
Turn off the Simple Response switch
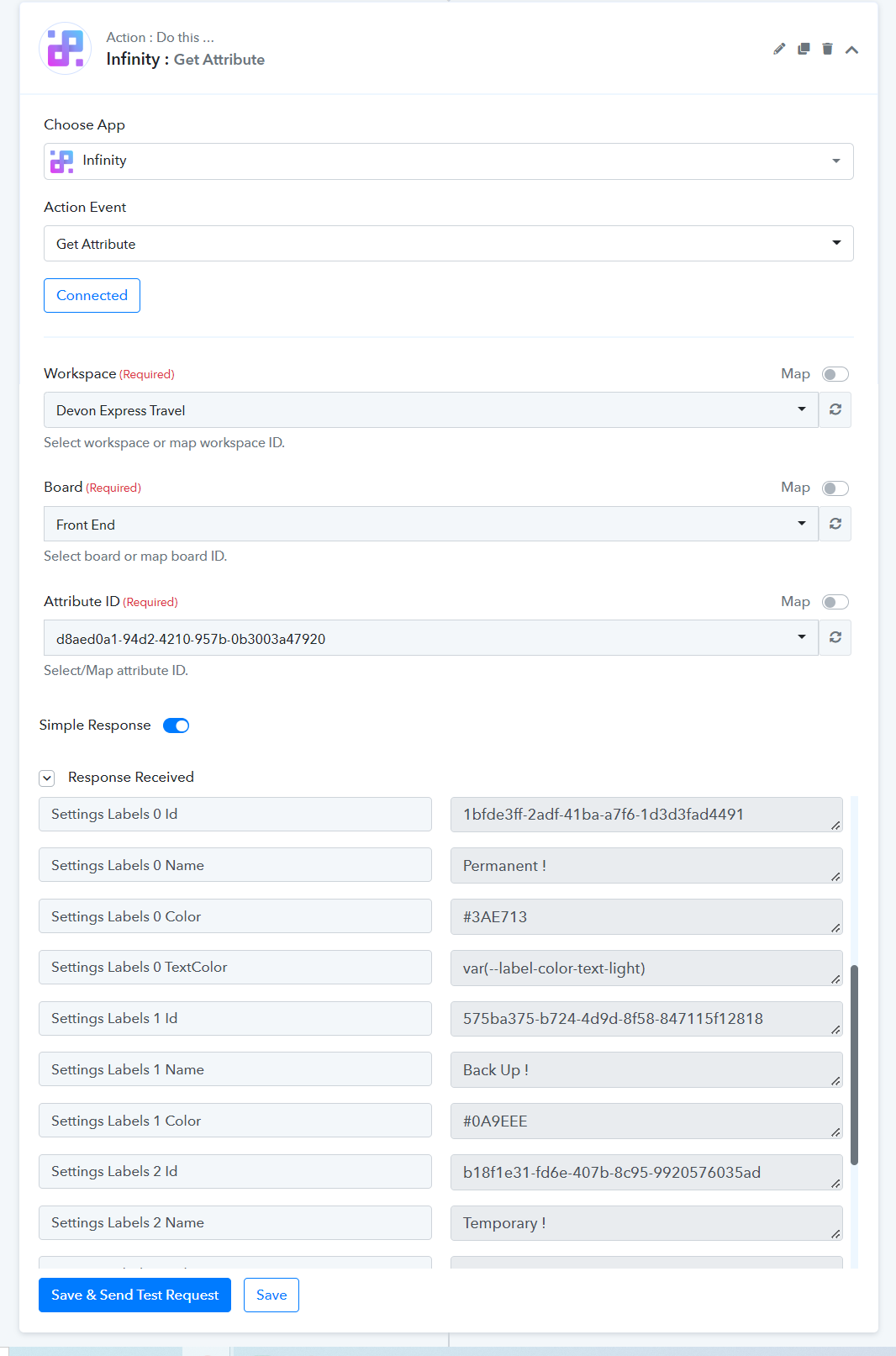pos(177,725)
